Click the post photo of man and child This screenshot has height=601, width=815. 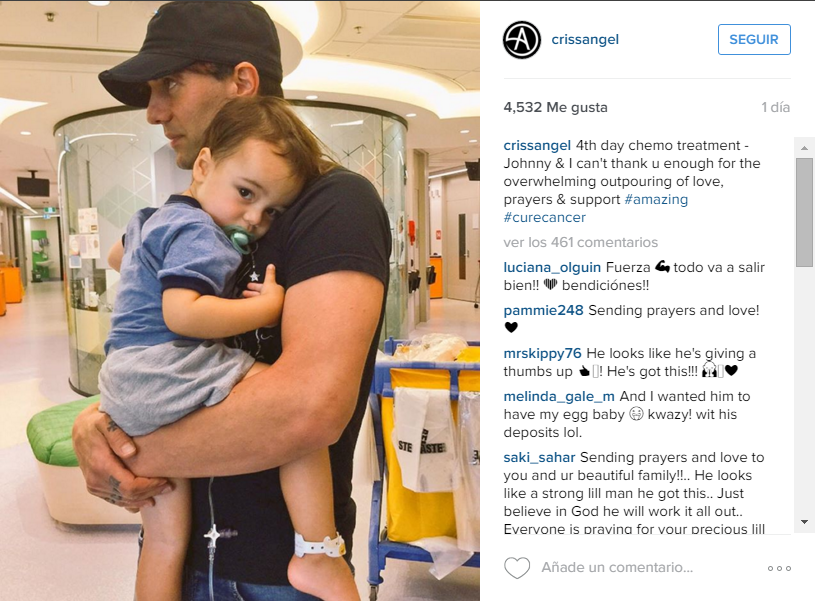tap(240, 300)
